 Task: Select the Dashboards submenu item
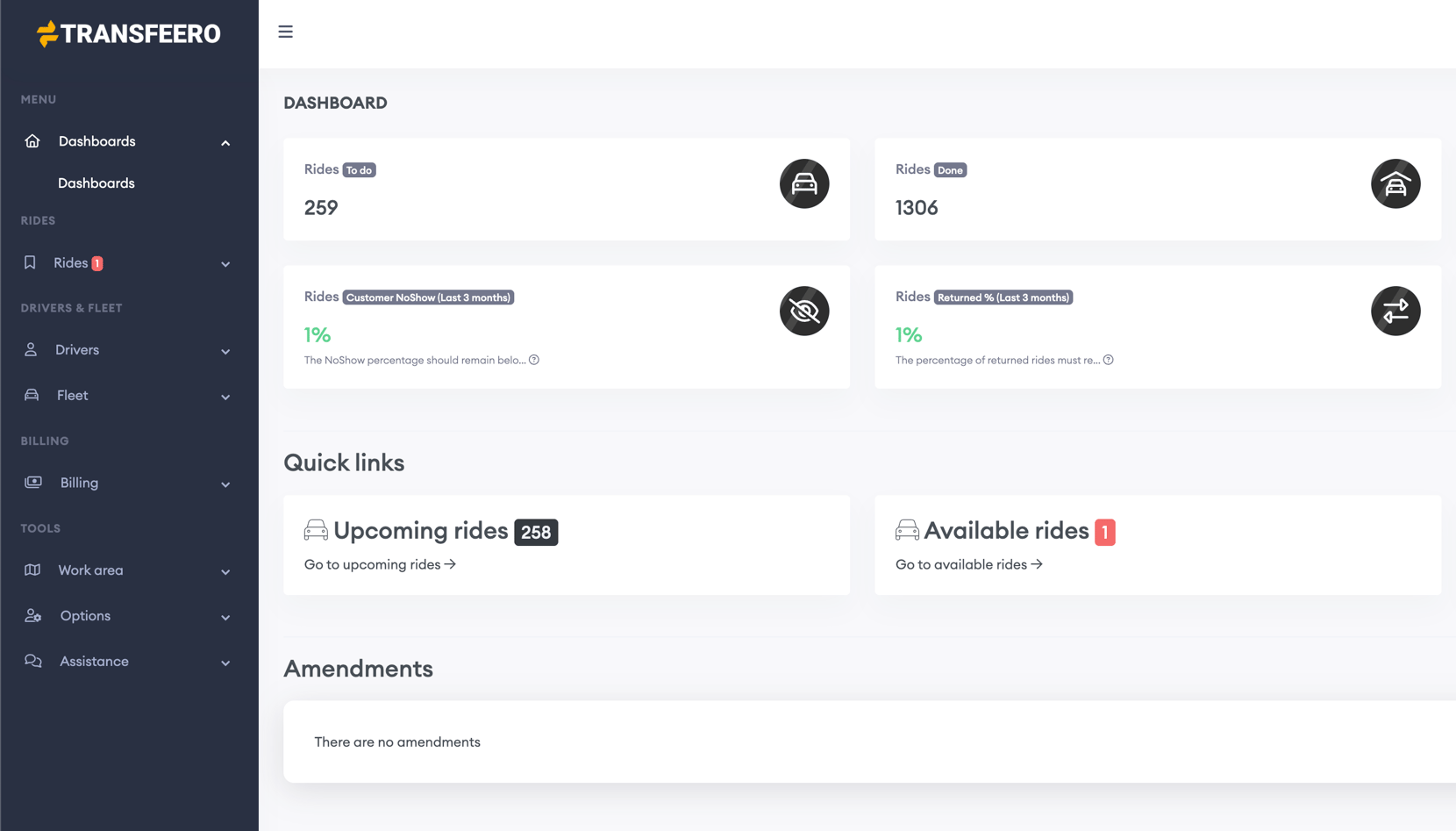96,183
